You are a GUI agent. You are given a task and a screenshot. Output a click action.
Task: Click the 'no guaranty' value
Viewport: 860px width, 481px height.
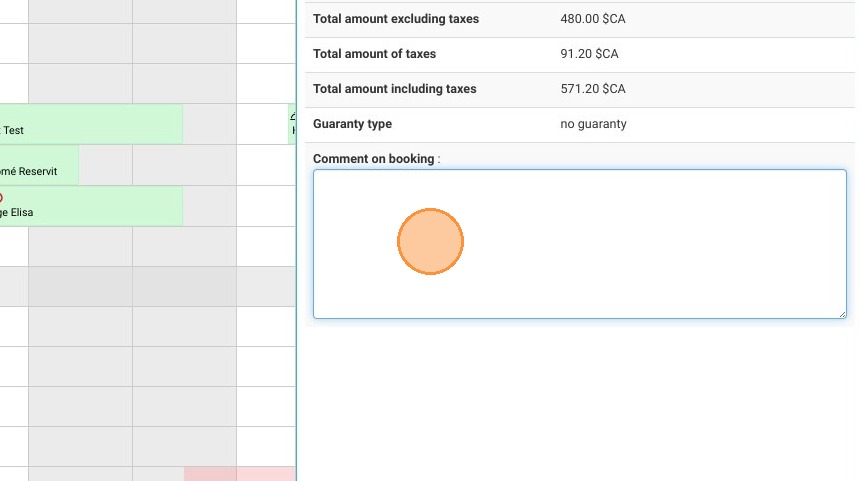[x=593, y=124]
